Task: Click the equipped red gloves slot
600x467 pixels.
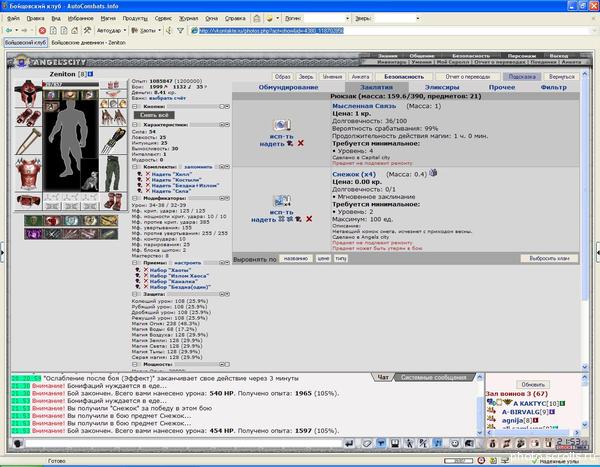Action: pyautogui.click(x=28, y=117)
